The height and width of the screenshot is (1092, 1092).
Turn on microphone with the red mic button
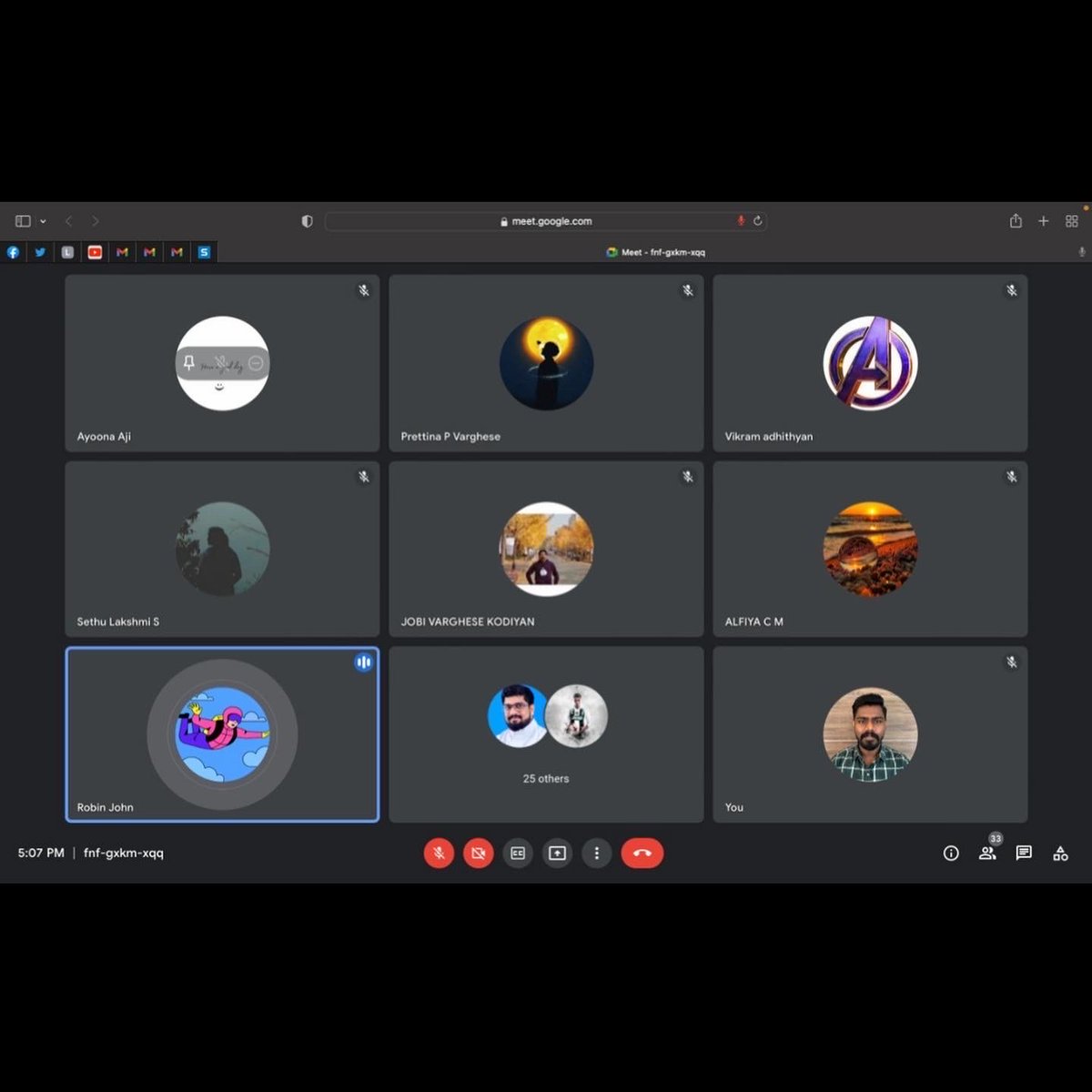(439, 854)
